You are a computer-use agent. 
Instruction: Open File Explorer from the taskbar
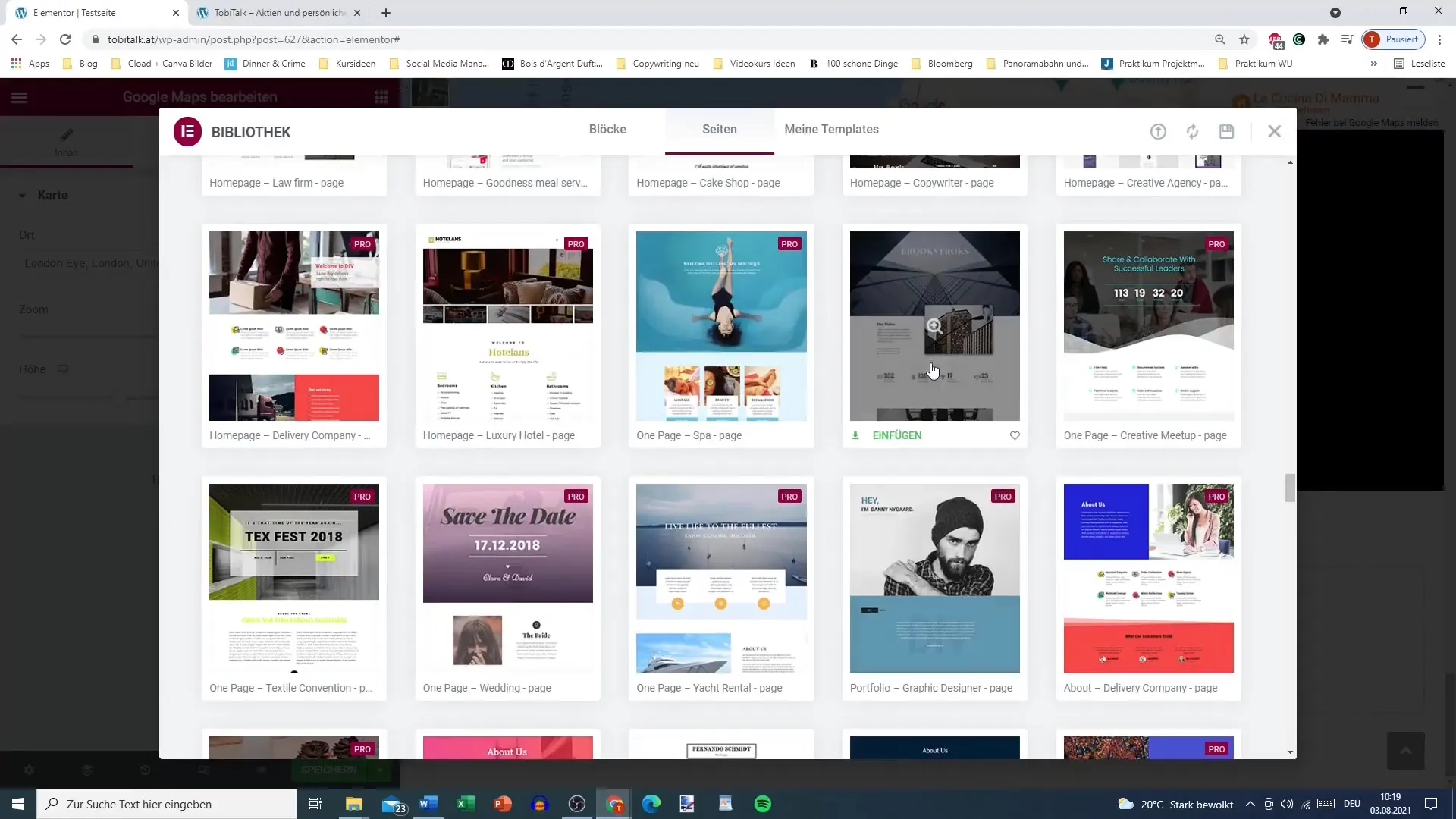point(353,804)
